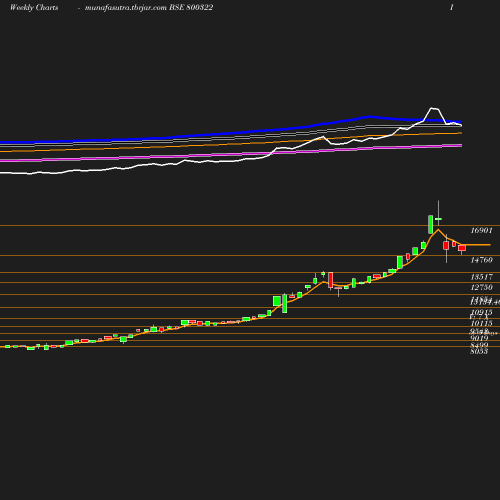The image size is (500, 500).
Task: Click the '10115' price level label
Action: click(481, 323)
